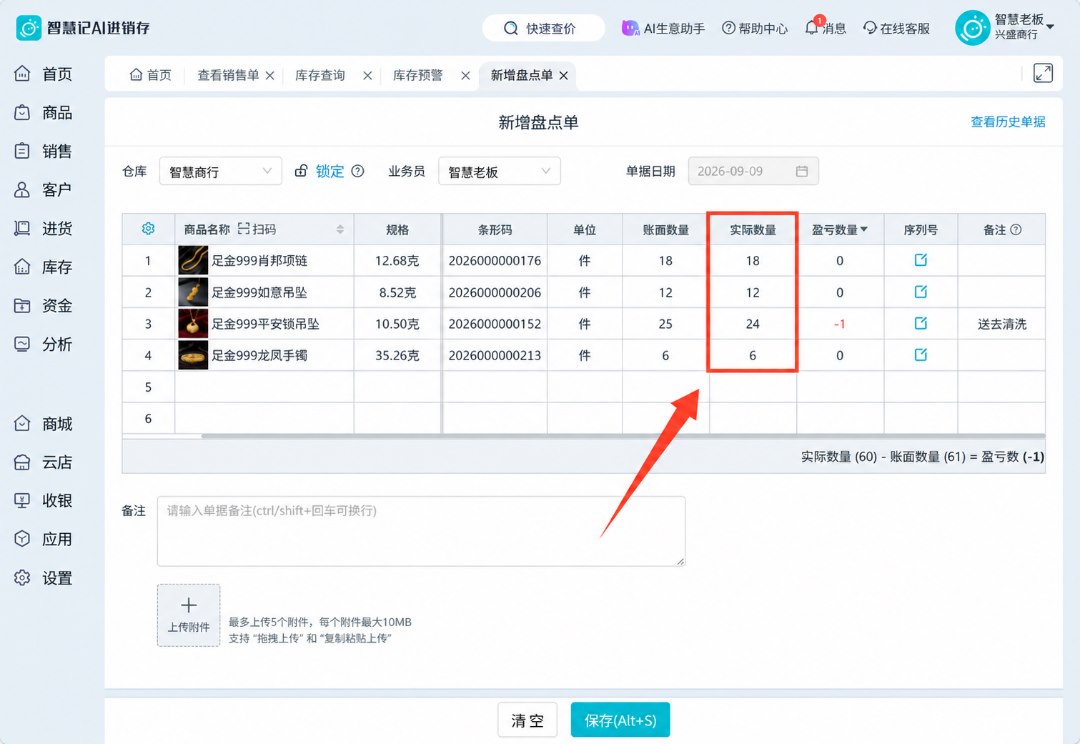The width and height of the screenshot is (1080, 744).
Task: Close the 库存预警 tab
Action: click(466, 75)
